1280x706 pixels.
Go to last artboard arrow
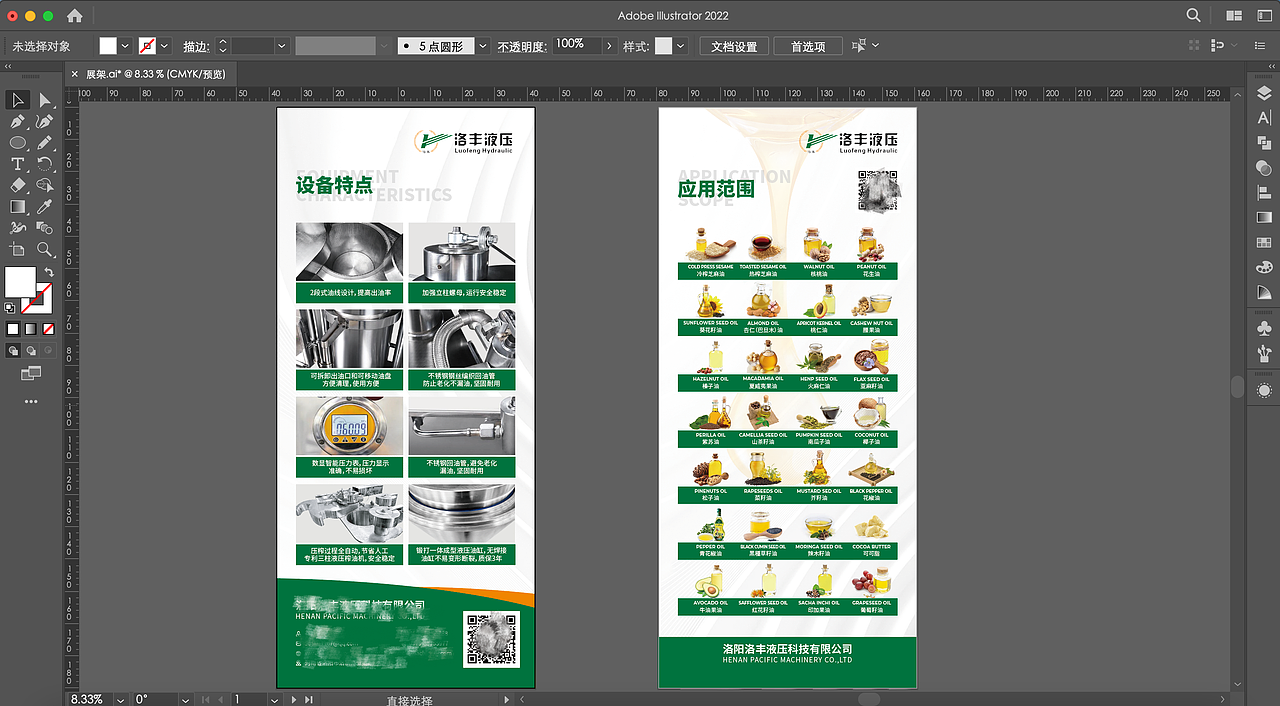click(309, 699)
